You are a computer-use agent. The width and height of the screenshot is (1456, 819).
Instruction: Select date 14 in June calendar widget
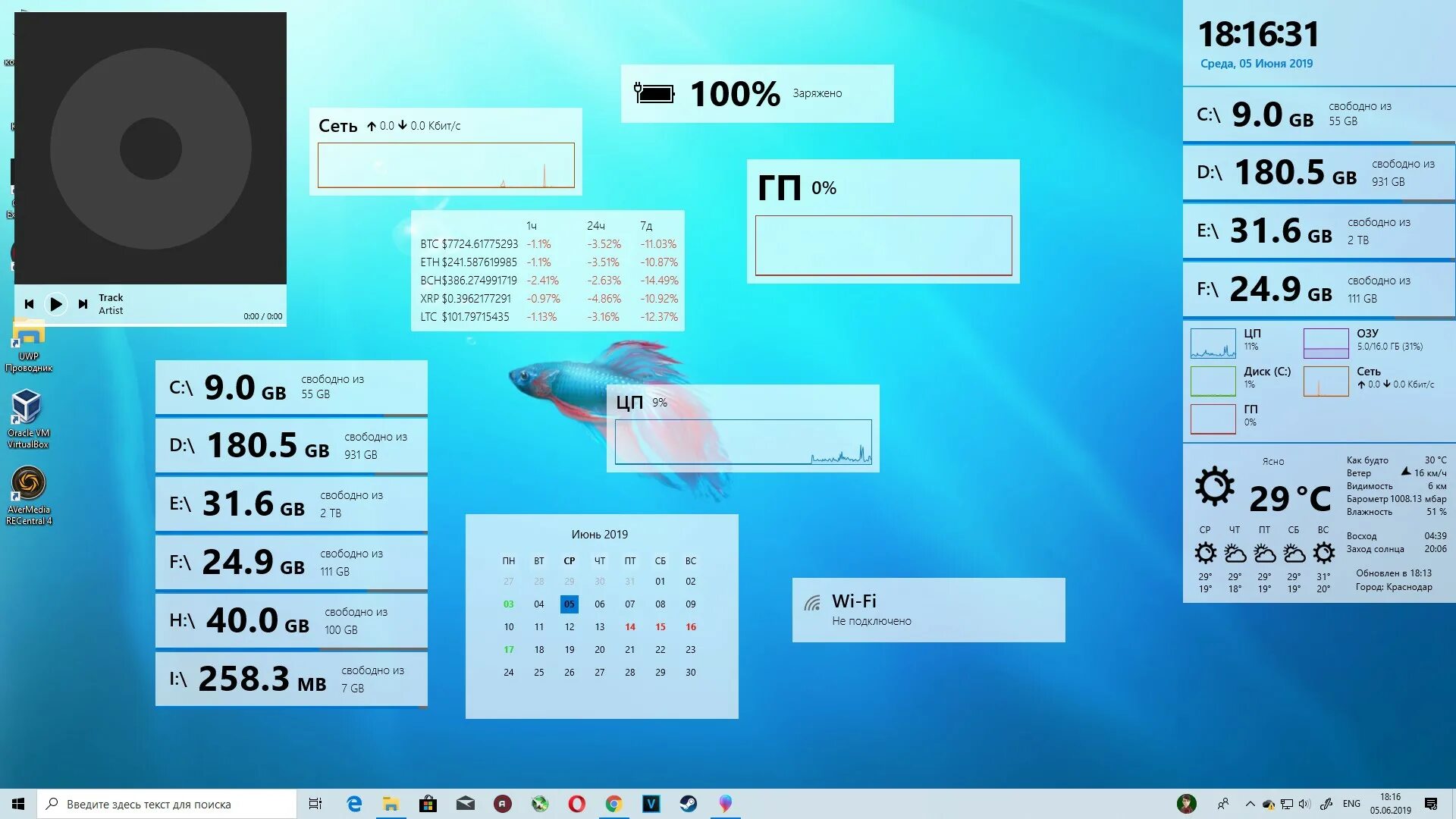coord(630,627)
